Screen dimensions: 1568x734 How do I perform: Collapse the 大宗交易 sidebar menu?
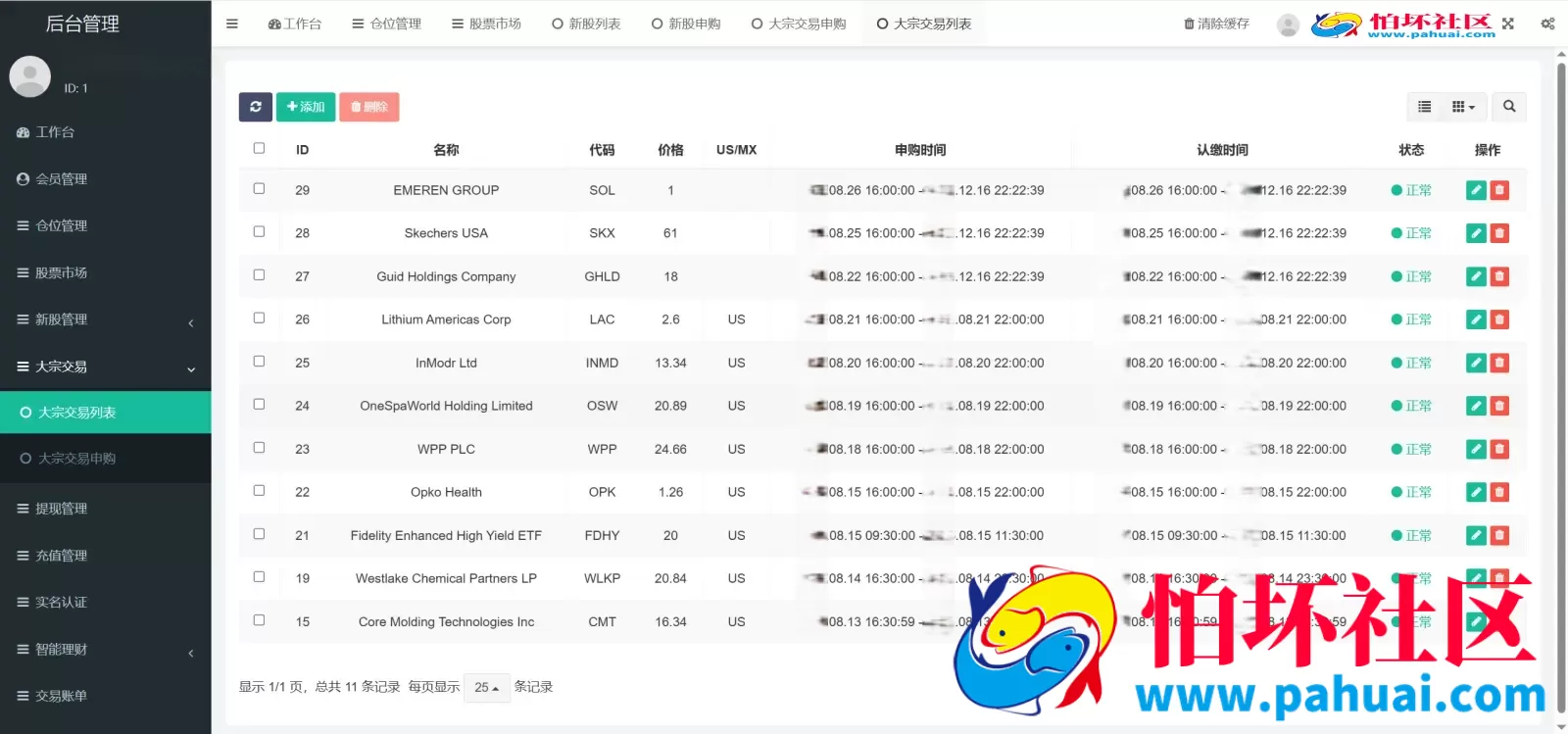pyautogui.click(x=105, y=367)
